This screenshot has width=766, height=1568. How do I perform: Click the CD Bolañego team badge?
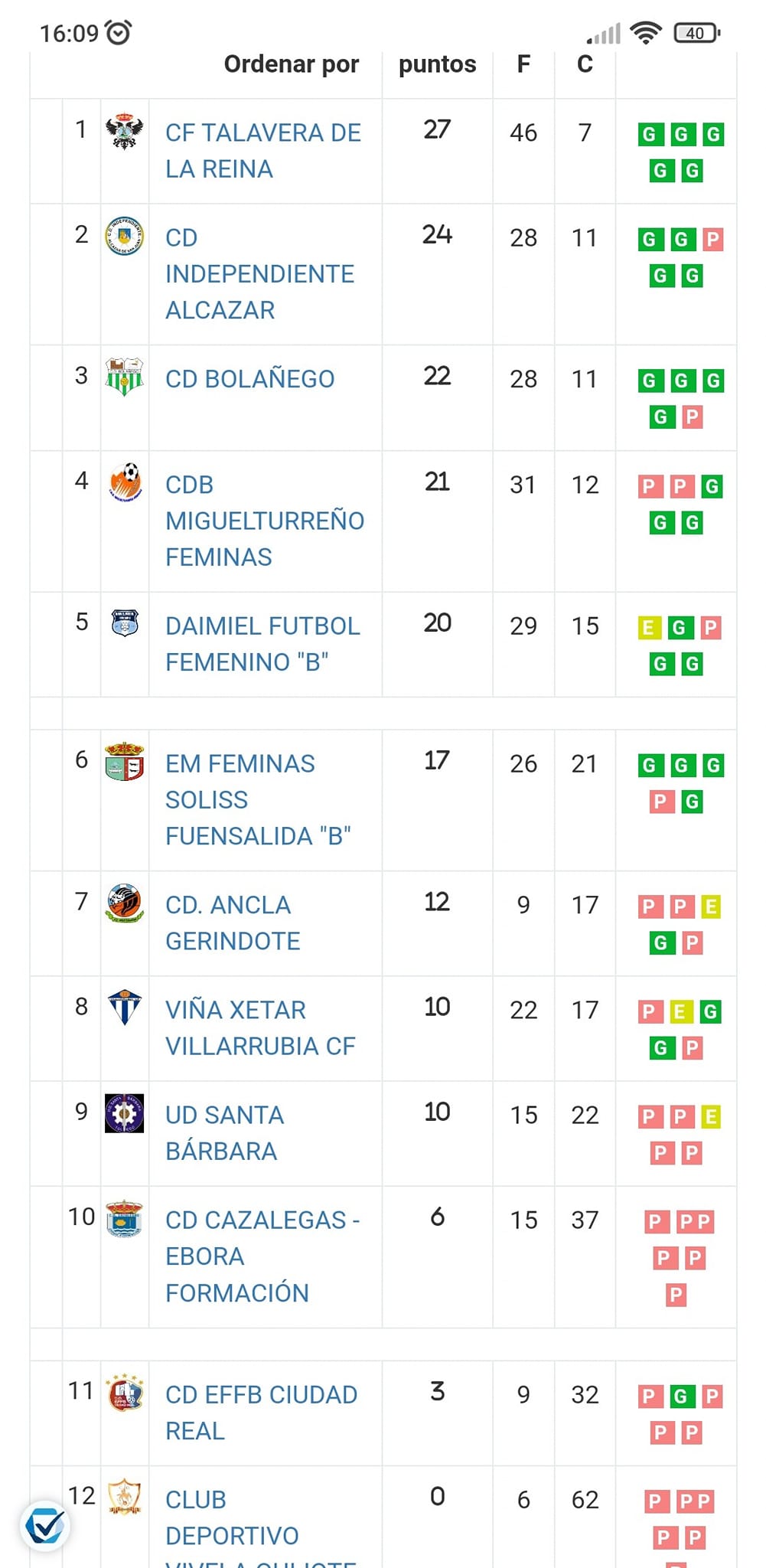coord(125,376)
